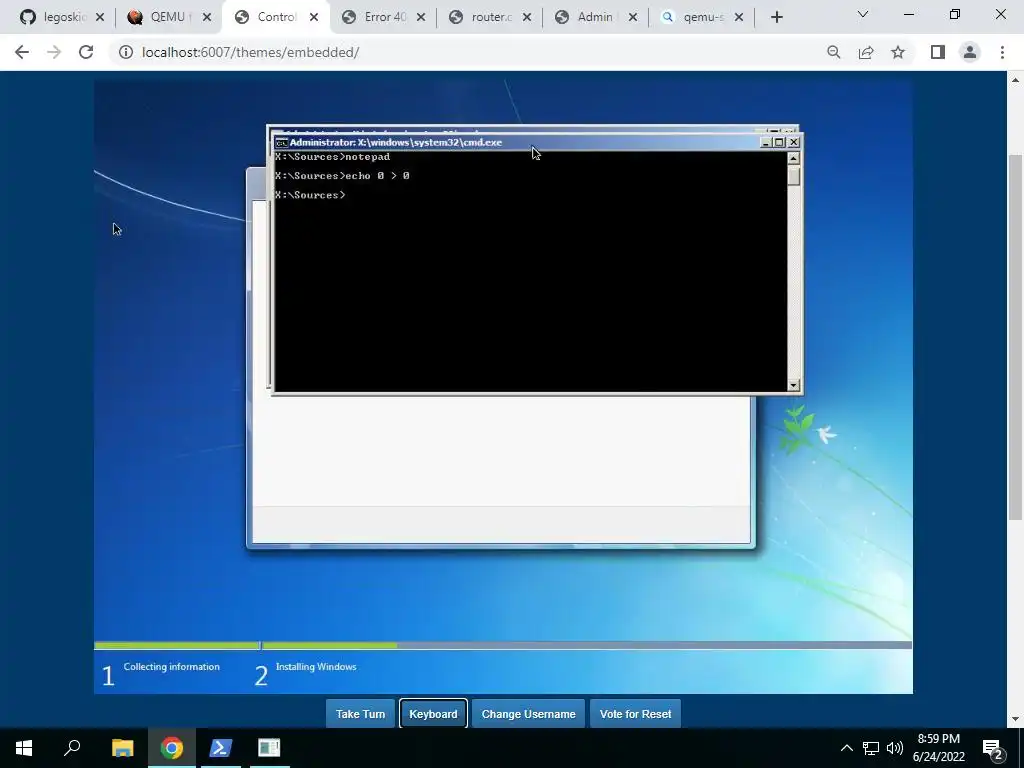Viewport: 1024px width, 768px height.
Task: Open the Chrome three-dot menu
Action: pyautogui.click(x=1002, y=52)
